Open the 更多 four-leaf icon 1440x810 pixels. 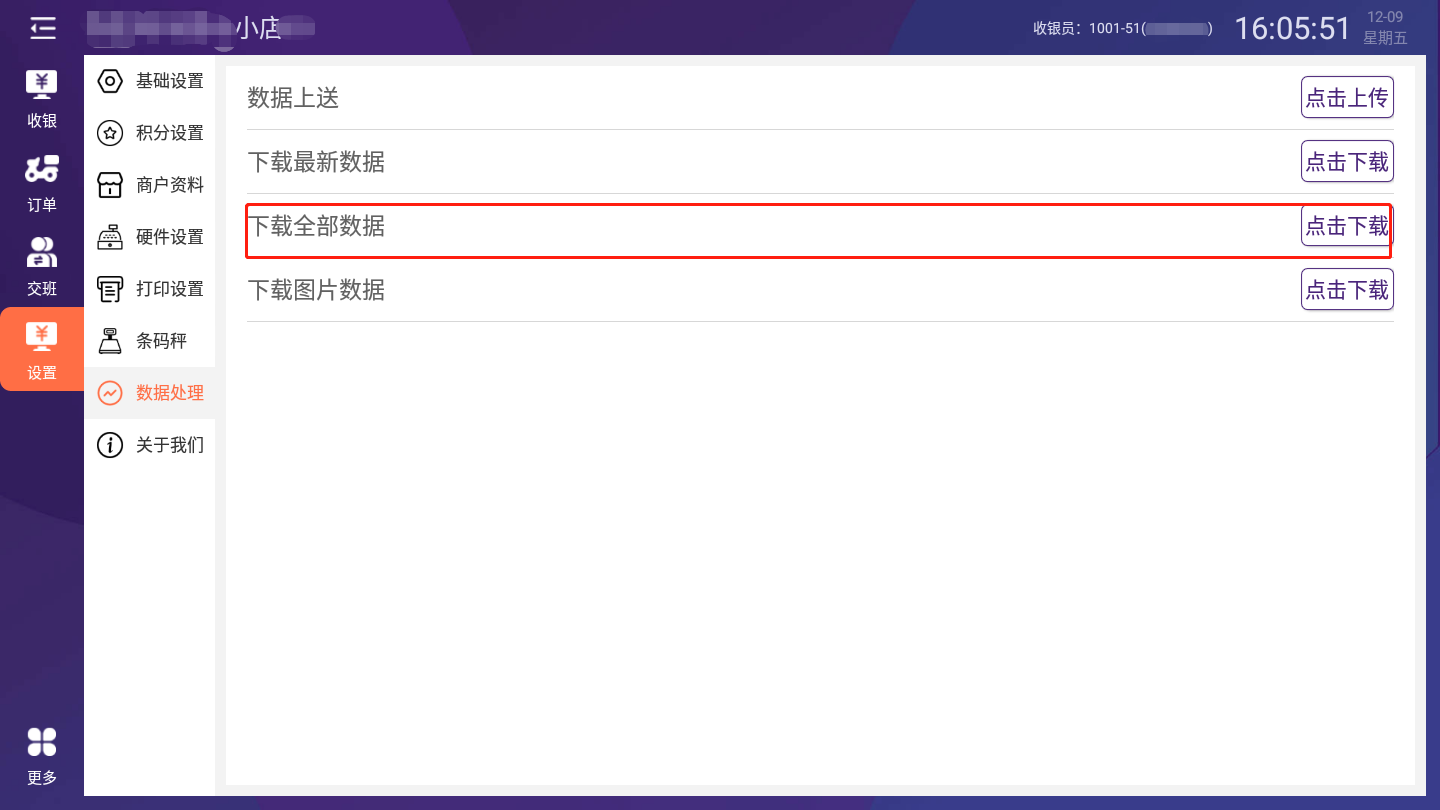click(42, 742)
